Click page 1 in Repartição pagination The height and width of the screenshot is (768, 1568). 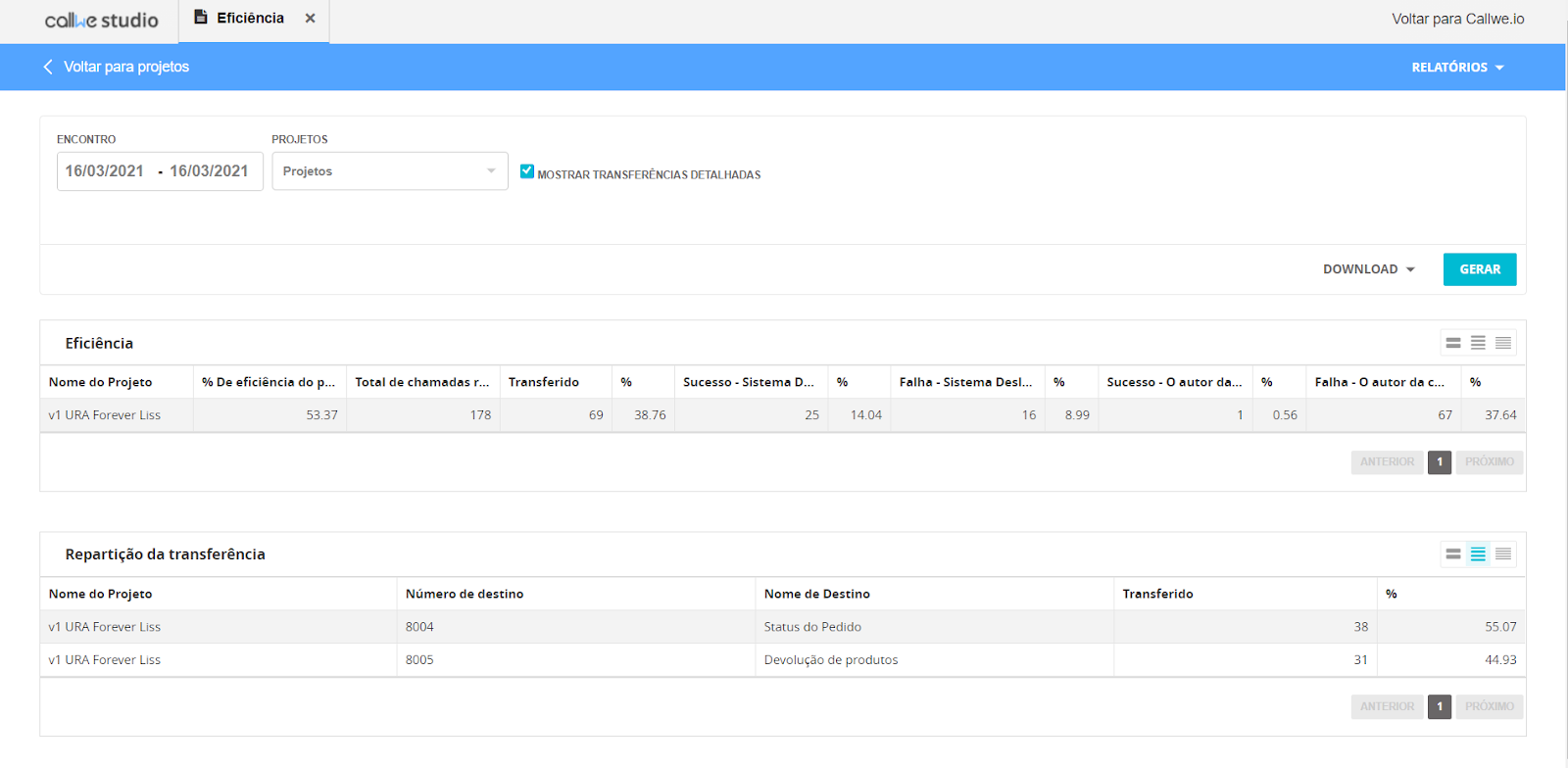[x=1440, y=706]
